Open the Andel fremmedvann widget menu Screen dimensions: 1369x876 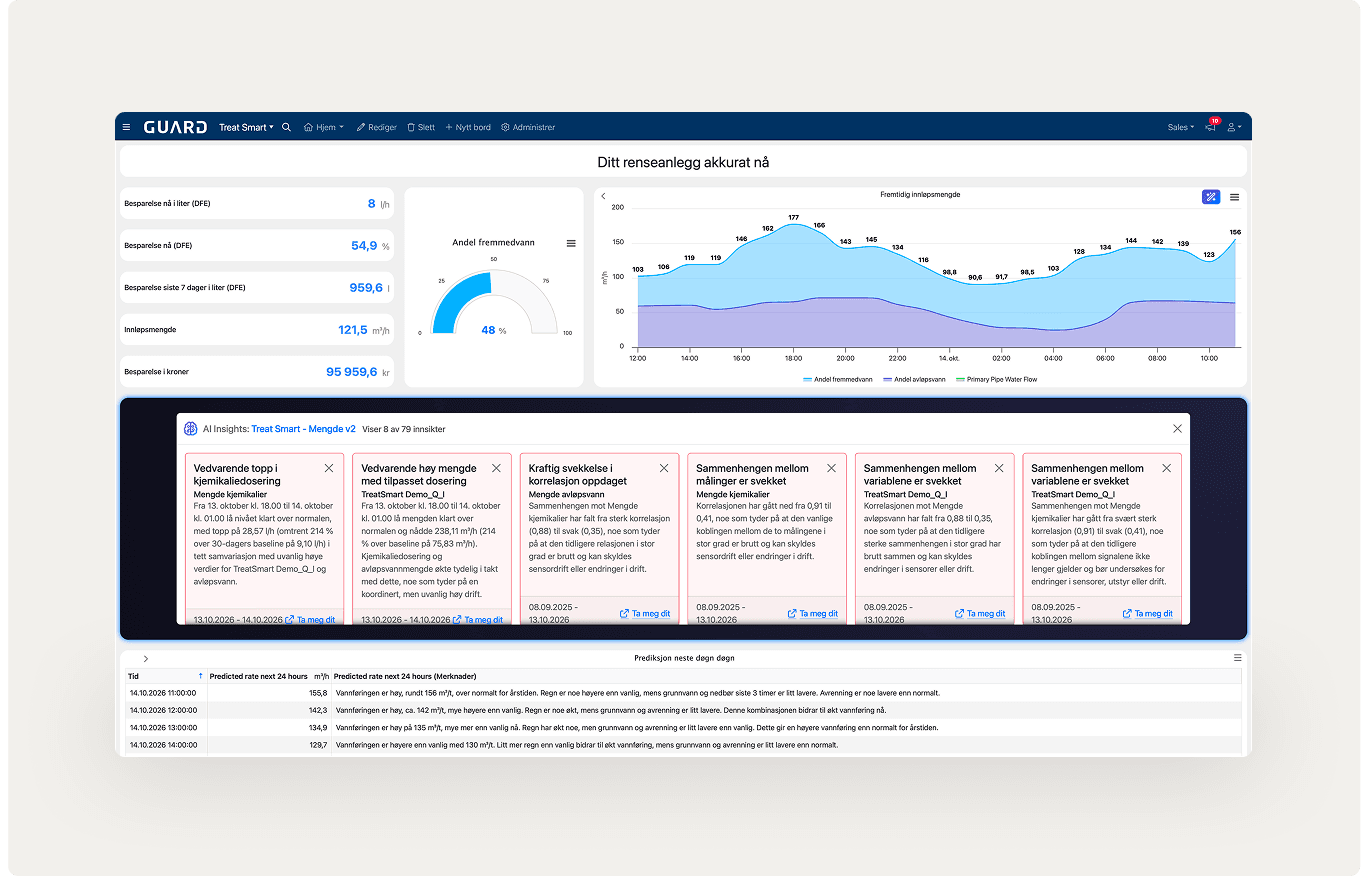[571, 243]
